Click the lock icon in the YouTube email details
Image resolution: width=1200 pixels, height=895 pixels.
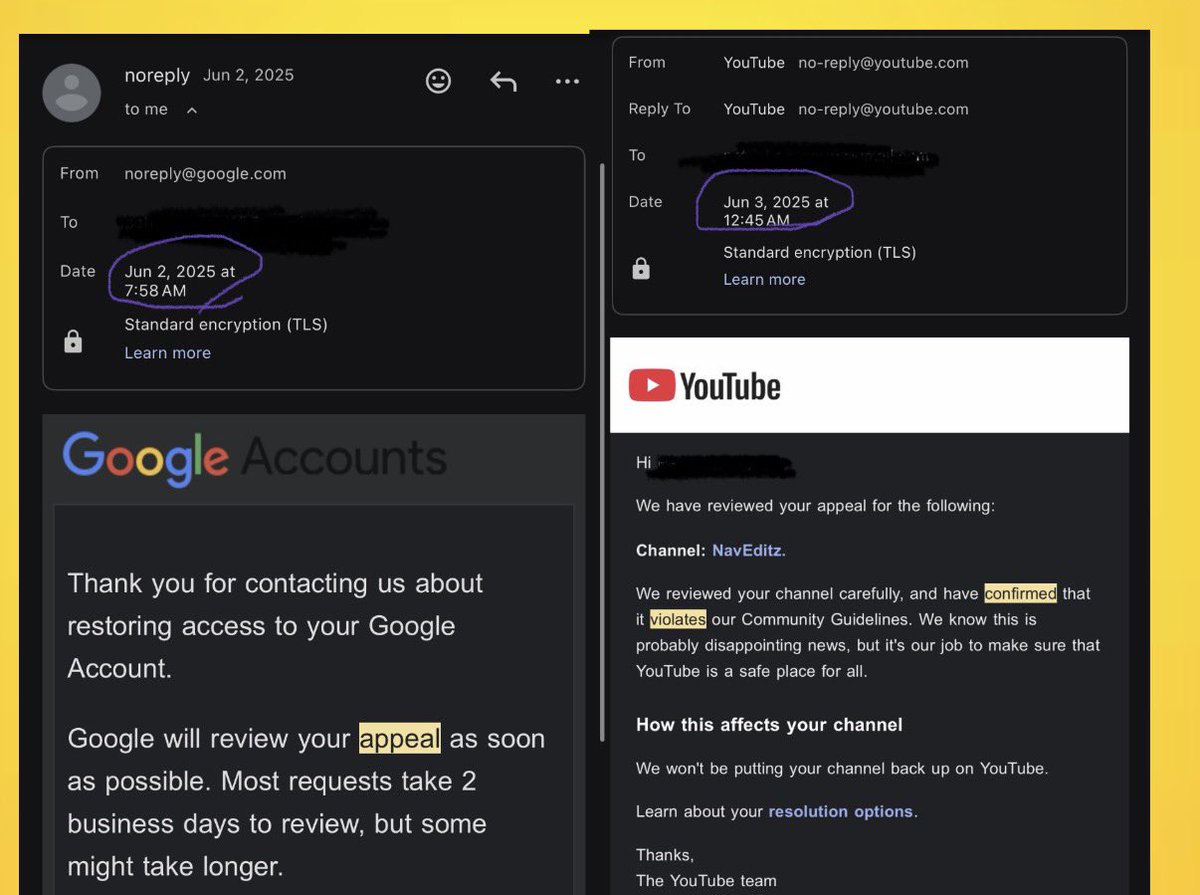click(x=641, y=268)
